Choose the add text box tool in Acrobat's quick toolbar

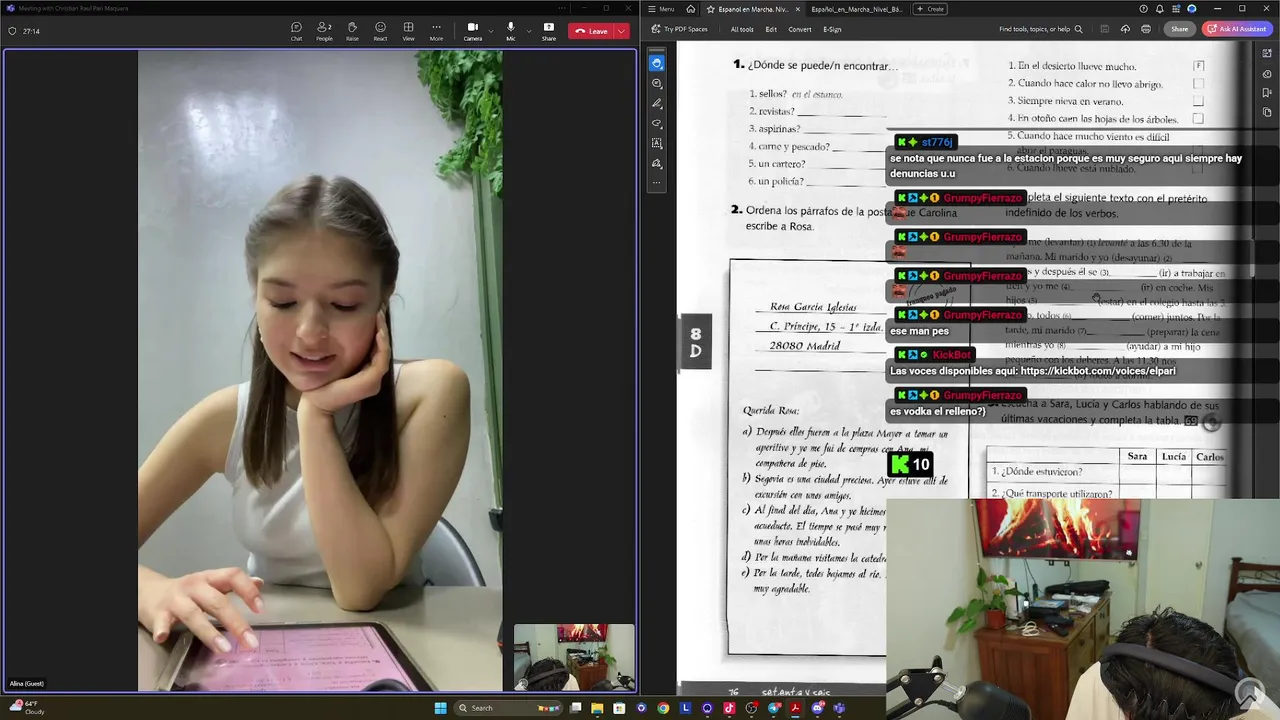pos(656,143)
